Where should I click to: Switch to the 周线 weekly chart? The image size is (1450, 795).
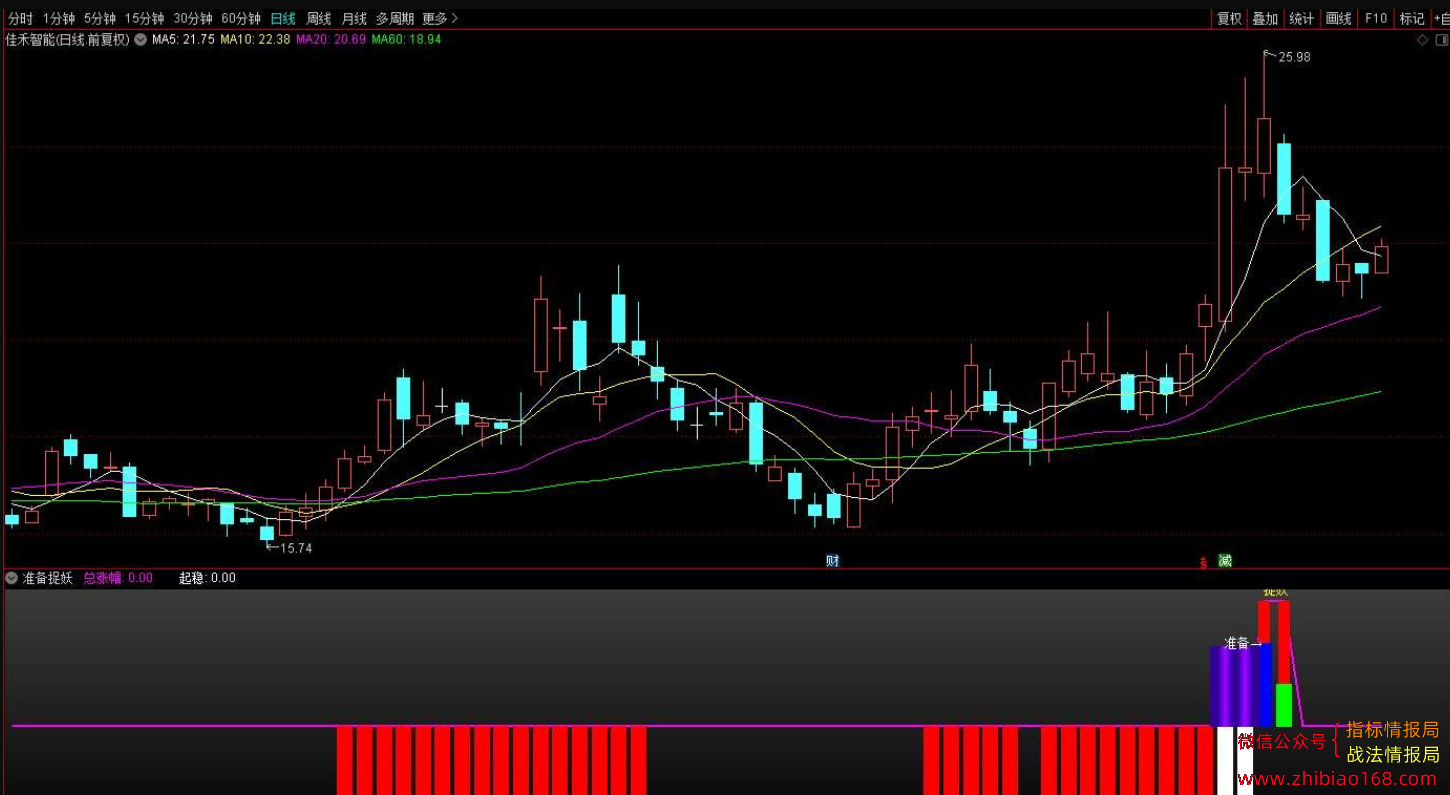tap(318, 19)
